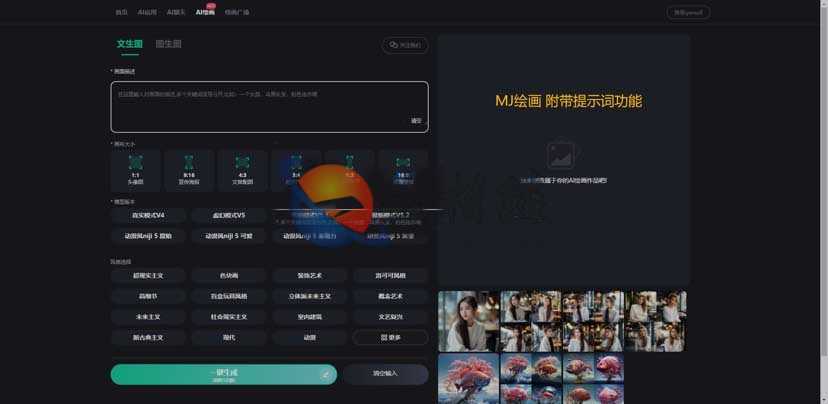The width and height of the screenshot is (828, 404).
Task: Toggle the 盲盒玩具风格 style tag
Action: pyautogui.click(x=229, y=296)
